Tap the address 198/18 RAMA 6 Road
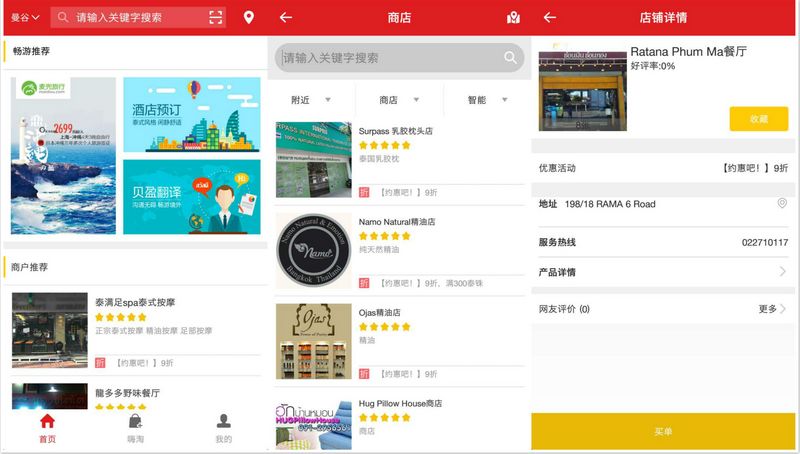 (x=610, y=204)
